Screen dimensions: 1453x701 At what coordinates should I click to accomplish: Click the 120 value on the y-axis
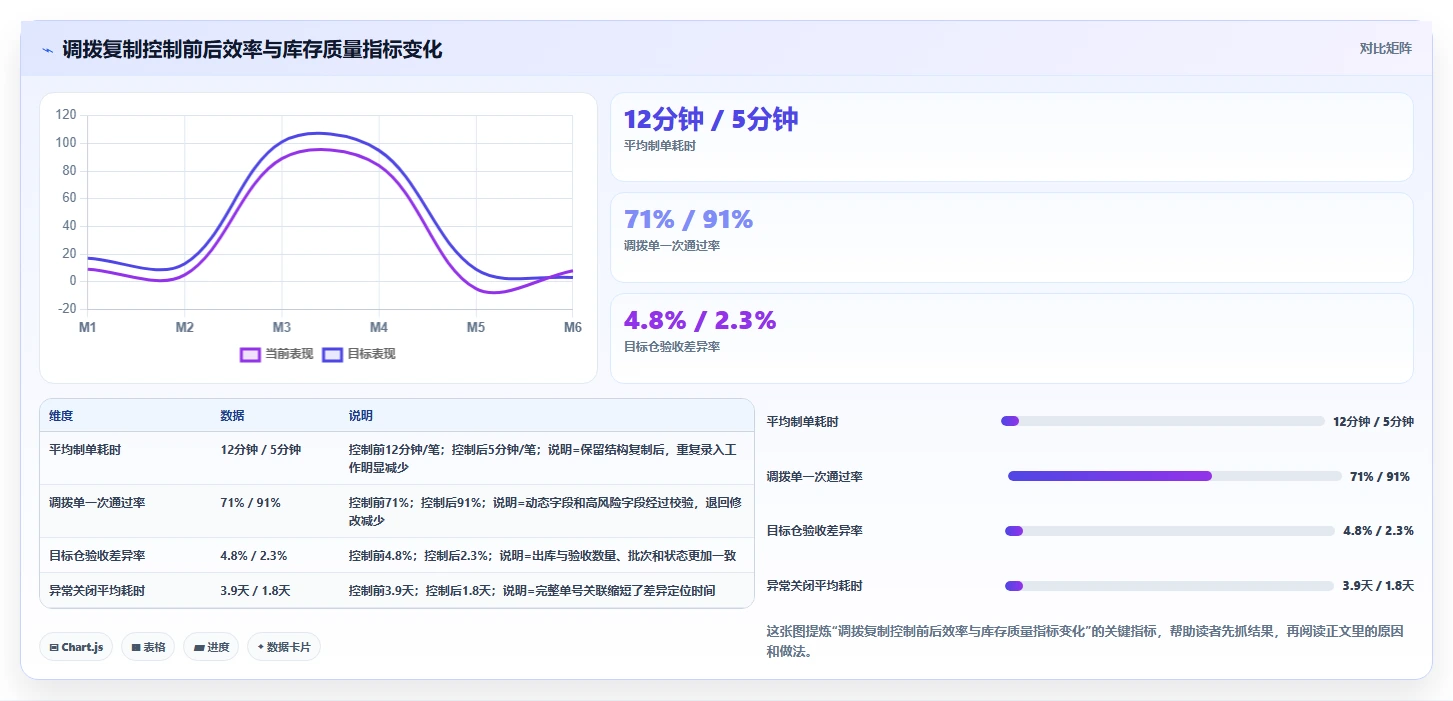66,115
